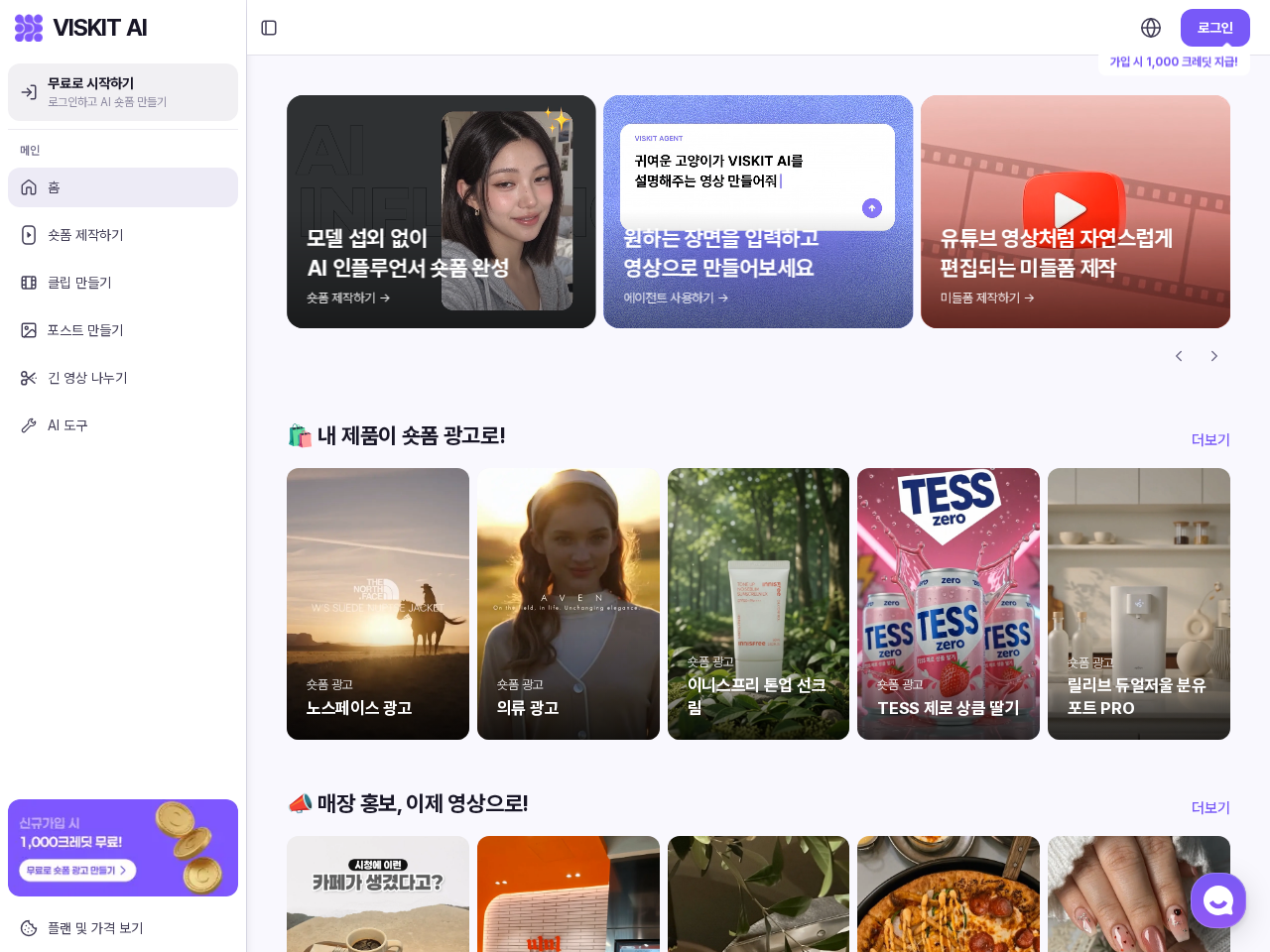The width and height of the screenshot is (1270, 952).
Task: Click 더보기 next to 매장 홍보 section
Action: 1210,807
